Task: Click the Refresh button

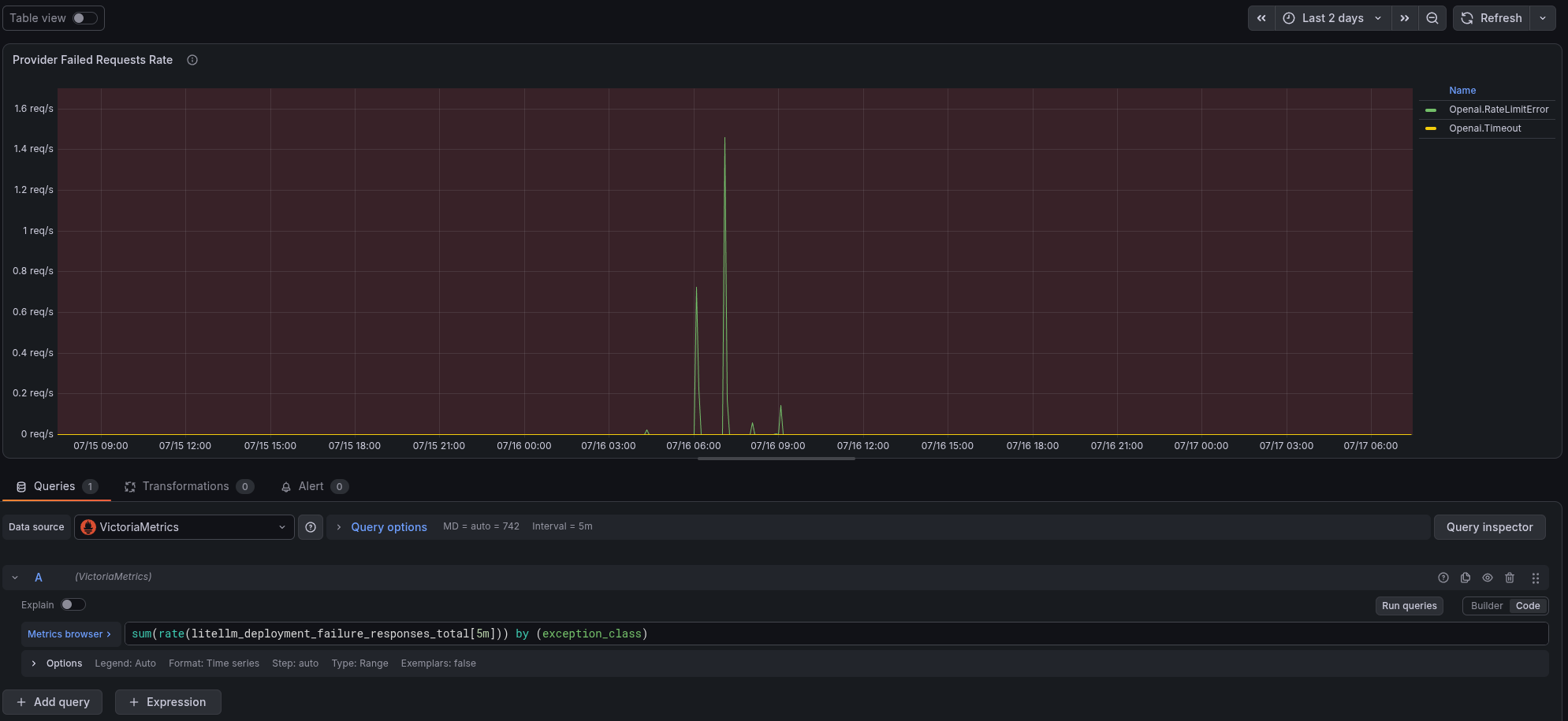Action: (x=1492, y=18)
